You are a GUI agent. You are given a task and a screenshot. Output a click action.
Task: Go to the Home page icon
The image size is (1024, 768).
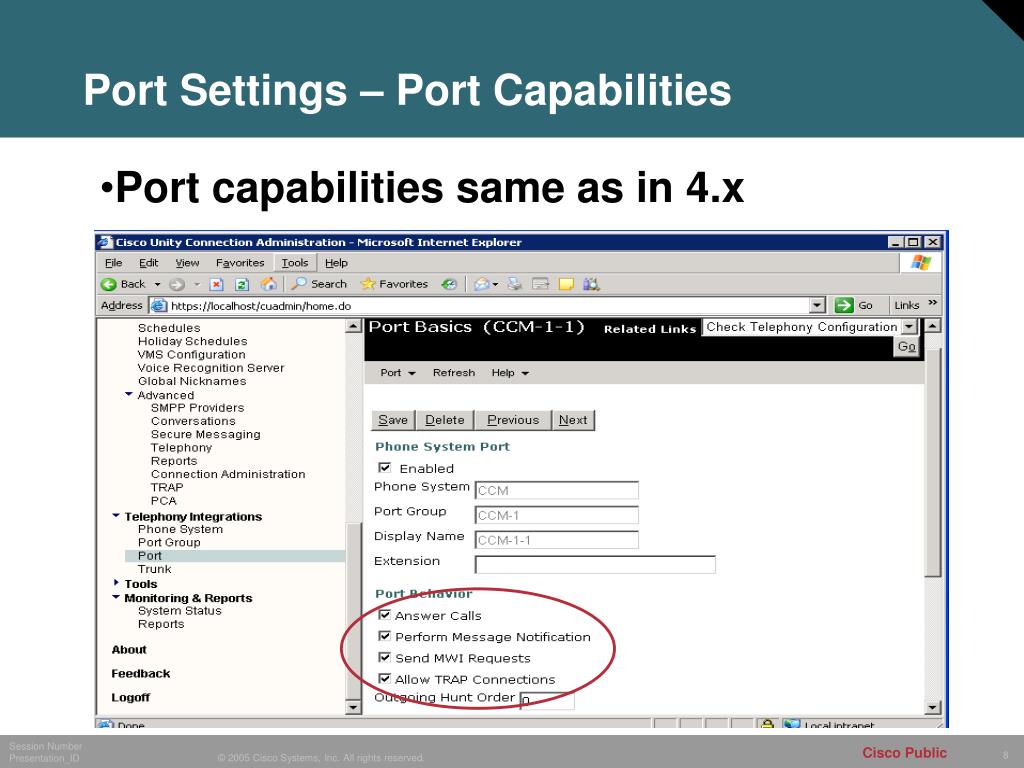tap(268, 284)
